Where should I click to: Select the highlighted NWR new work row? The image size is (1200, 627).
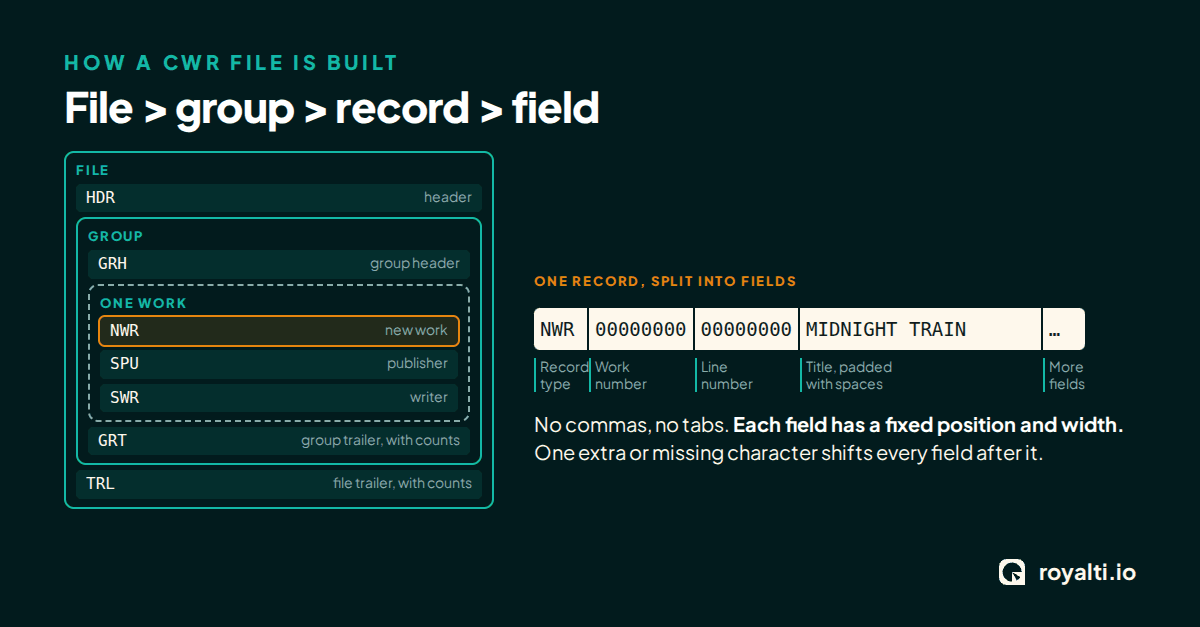click(x=279, y=331)
